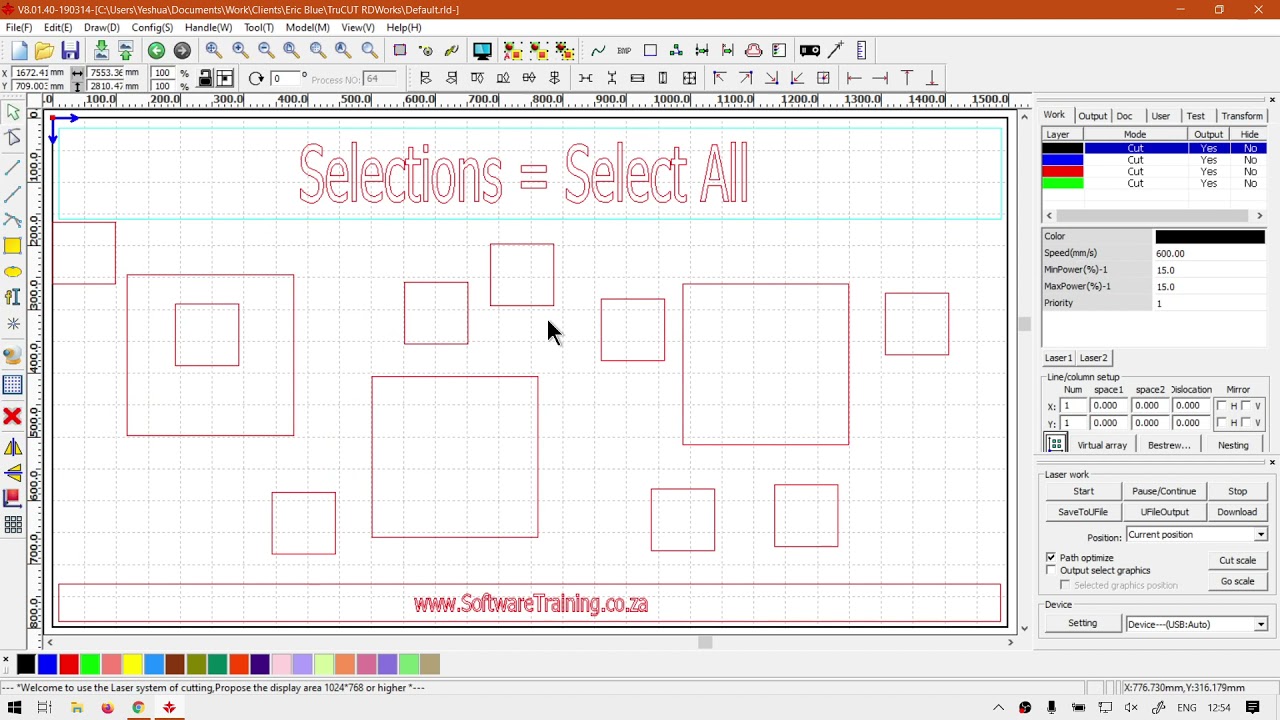Click the Export file icon
Viewport: 1280px width, 720px height.
[x=126, y=51]
